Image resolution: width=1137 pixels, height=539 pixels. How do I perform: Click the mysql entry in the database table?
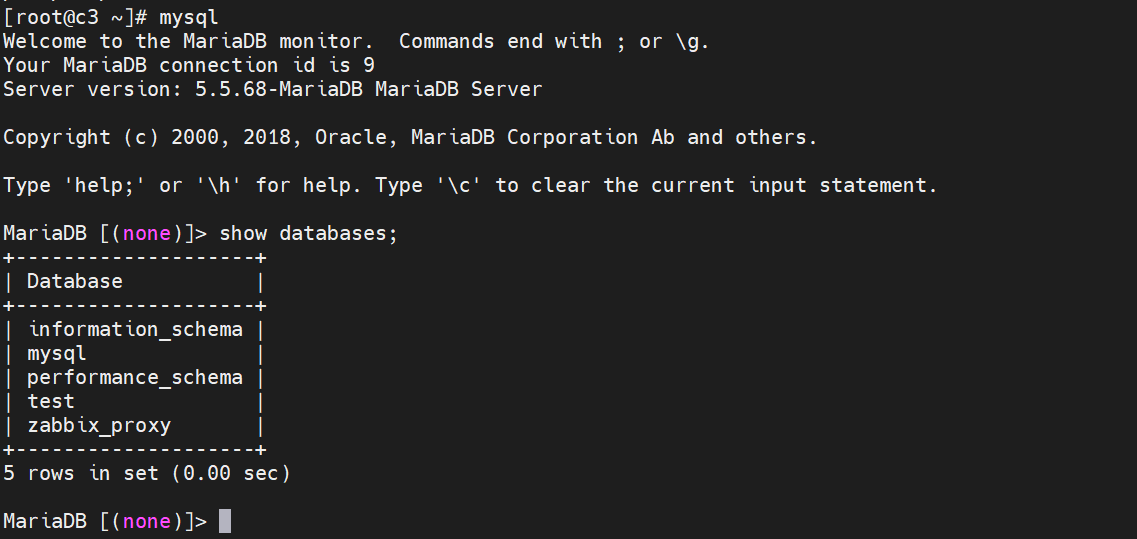click(x=57, y=353)
